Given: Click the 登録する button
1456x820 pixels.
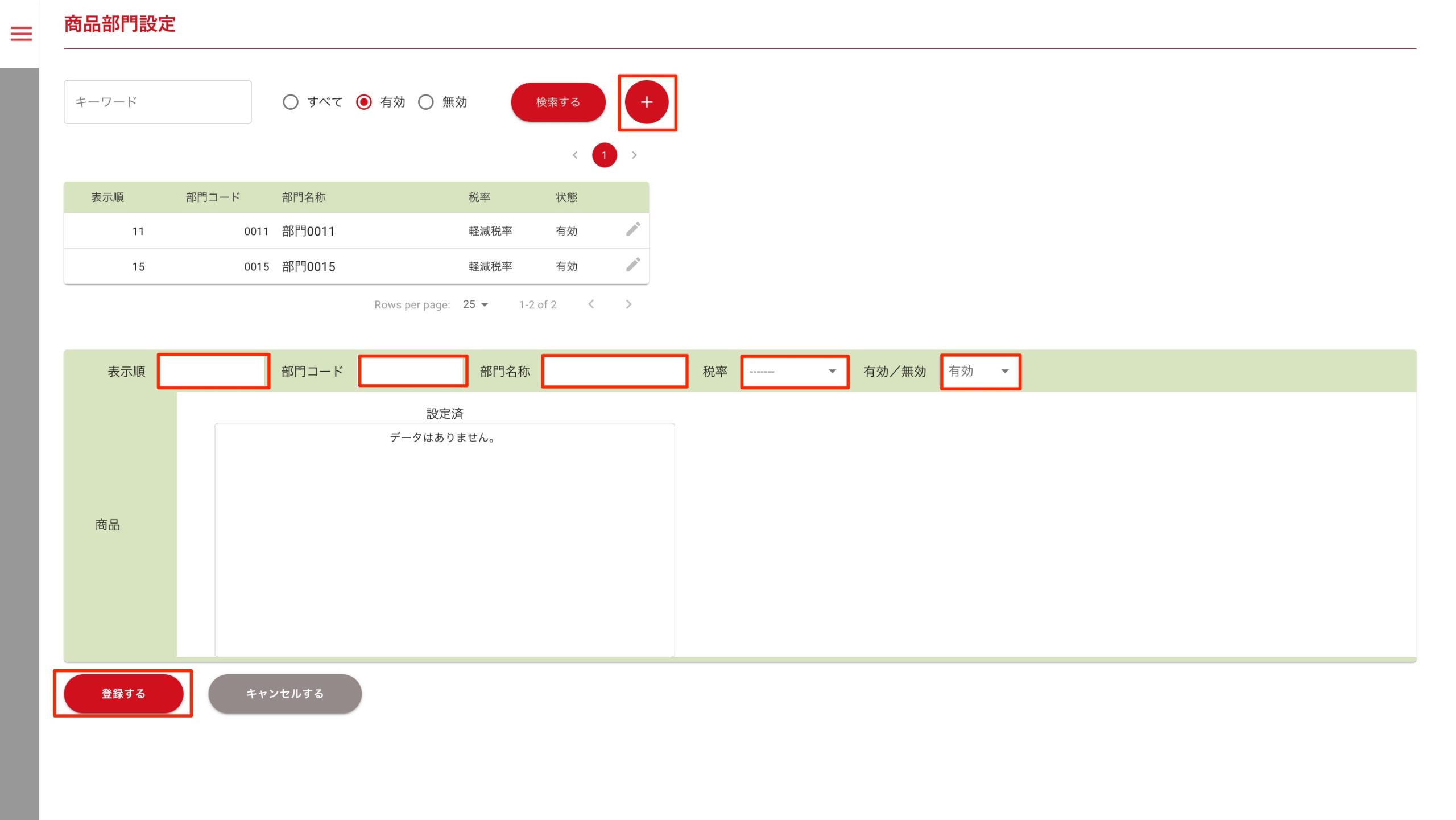Looking at the screenshot, I should point(123,694).
